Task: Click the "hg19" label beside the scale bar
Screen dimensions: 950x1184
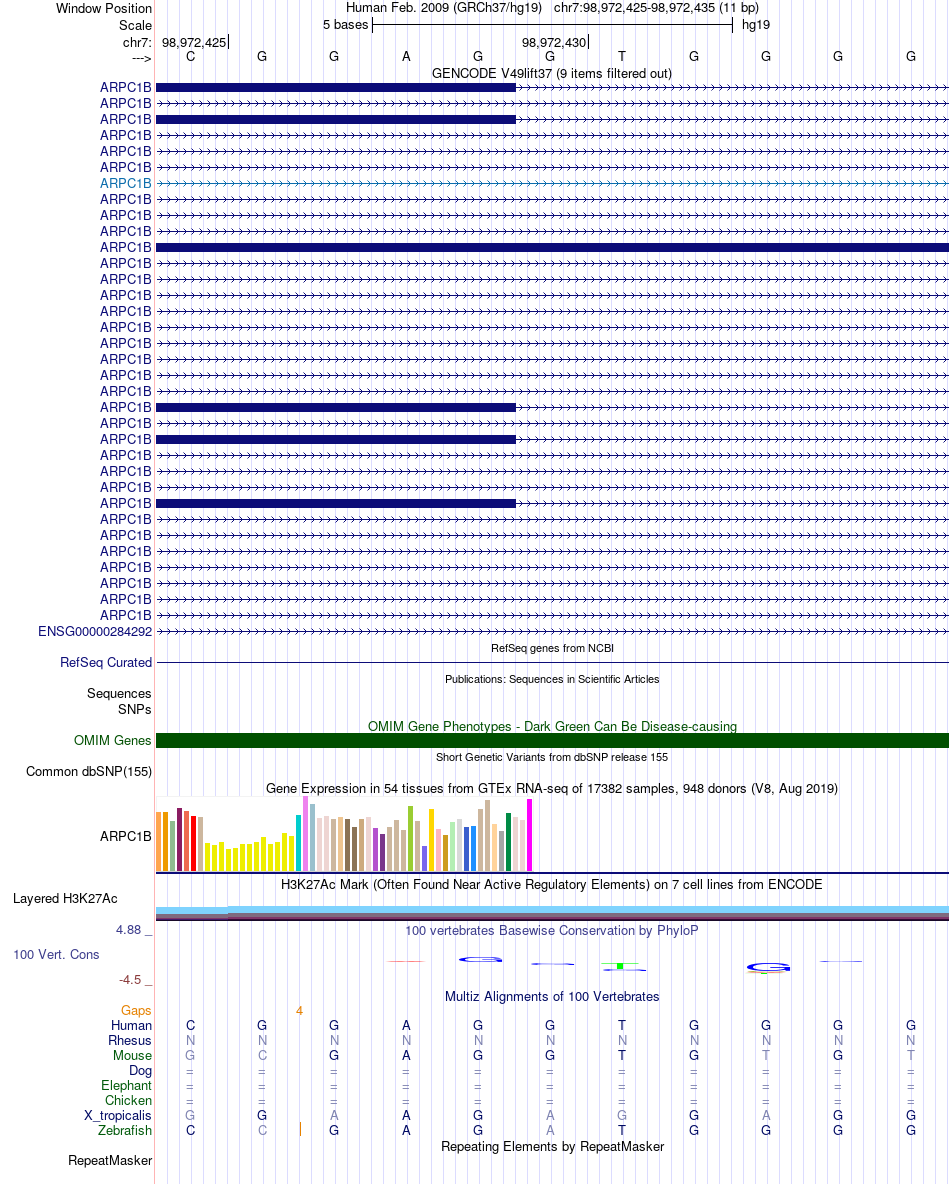Action: (756, 24)
